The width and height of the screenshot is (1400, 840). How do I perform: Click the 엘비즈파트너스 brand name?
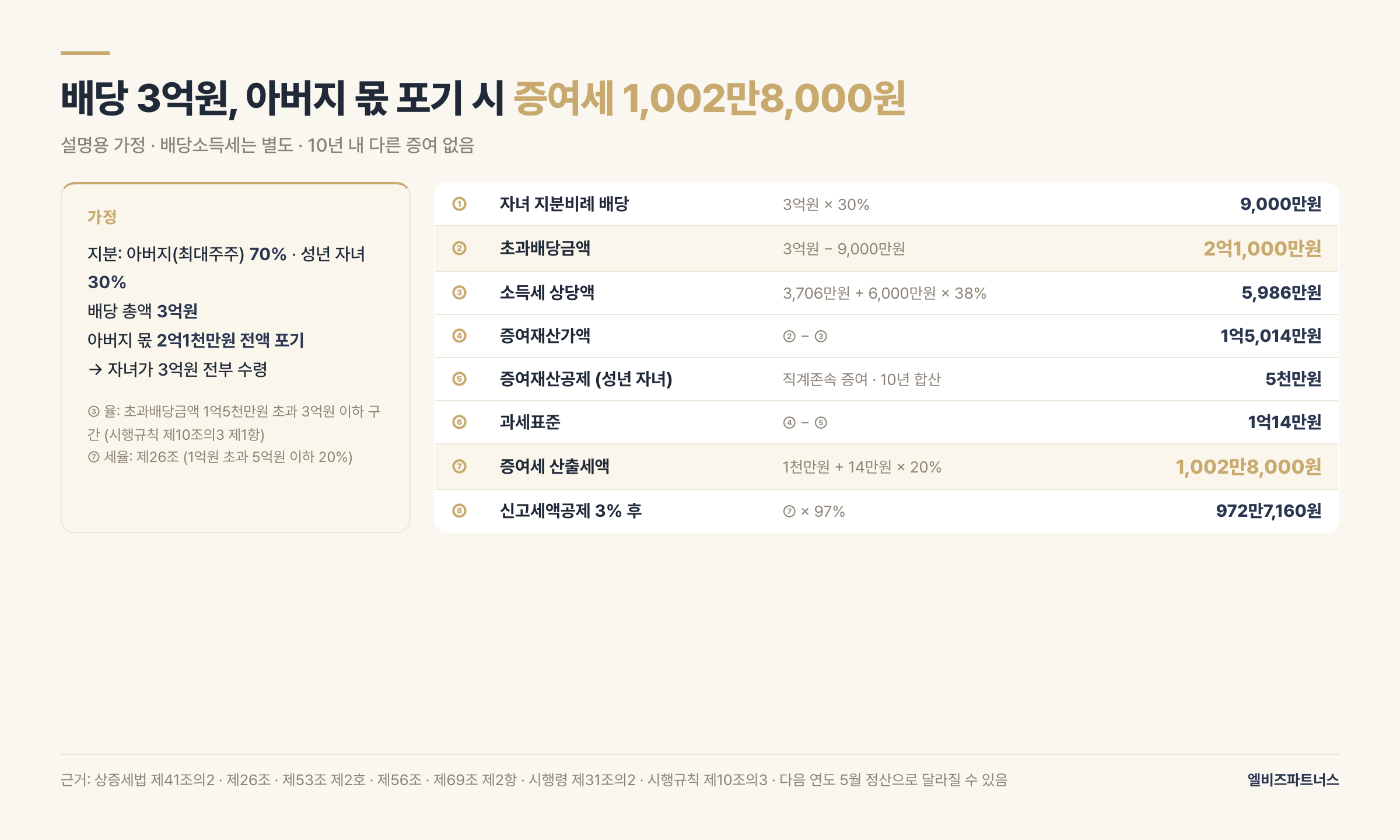tap(1293, 780)
